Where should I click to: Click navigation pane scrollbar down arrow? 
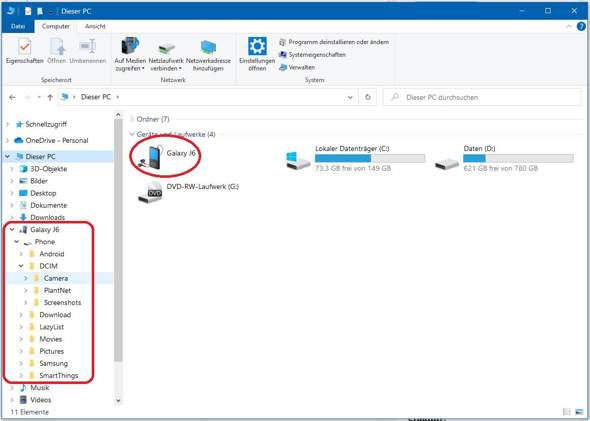118,400
